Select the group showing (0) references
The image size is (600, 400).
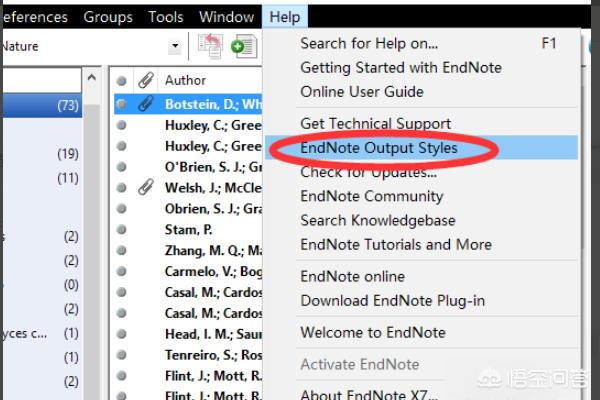point(42,284)
